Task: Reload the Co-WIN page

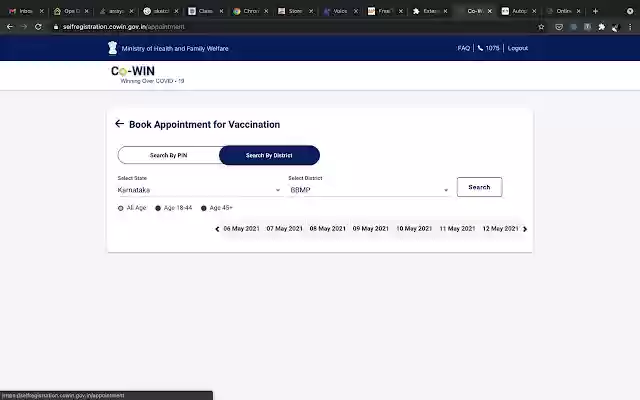Action: click(x=38, y=27)
